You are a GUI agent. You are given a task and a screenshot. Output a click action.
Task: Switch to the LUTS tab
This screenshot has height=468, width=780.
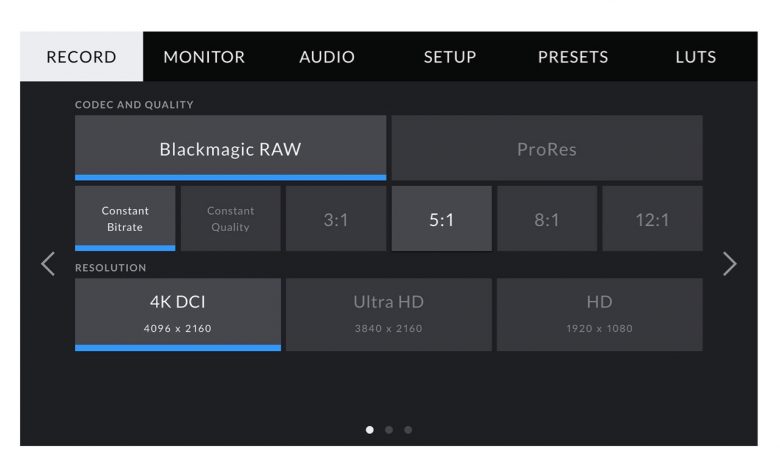[x=695, y=57]
